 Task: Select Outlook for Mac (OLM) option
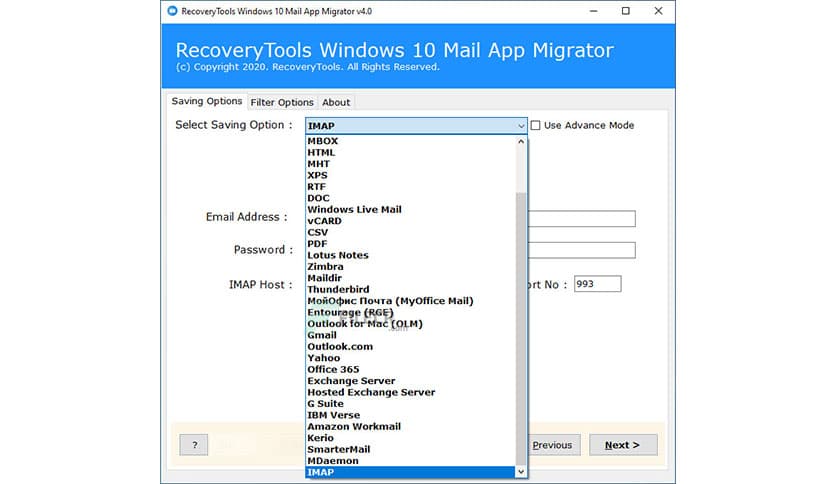tap(411, 324)
